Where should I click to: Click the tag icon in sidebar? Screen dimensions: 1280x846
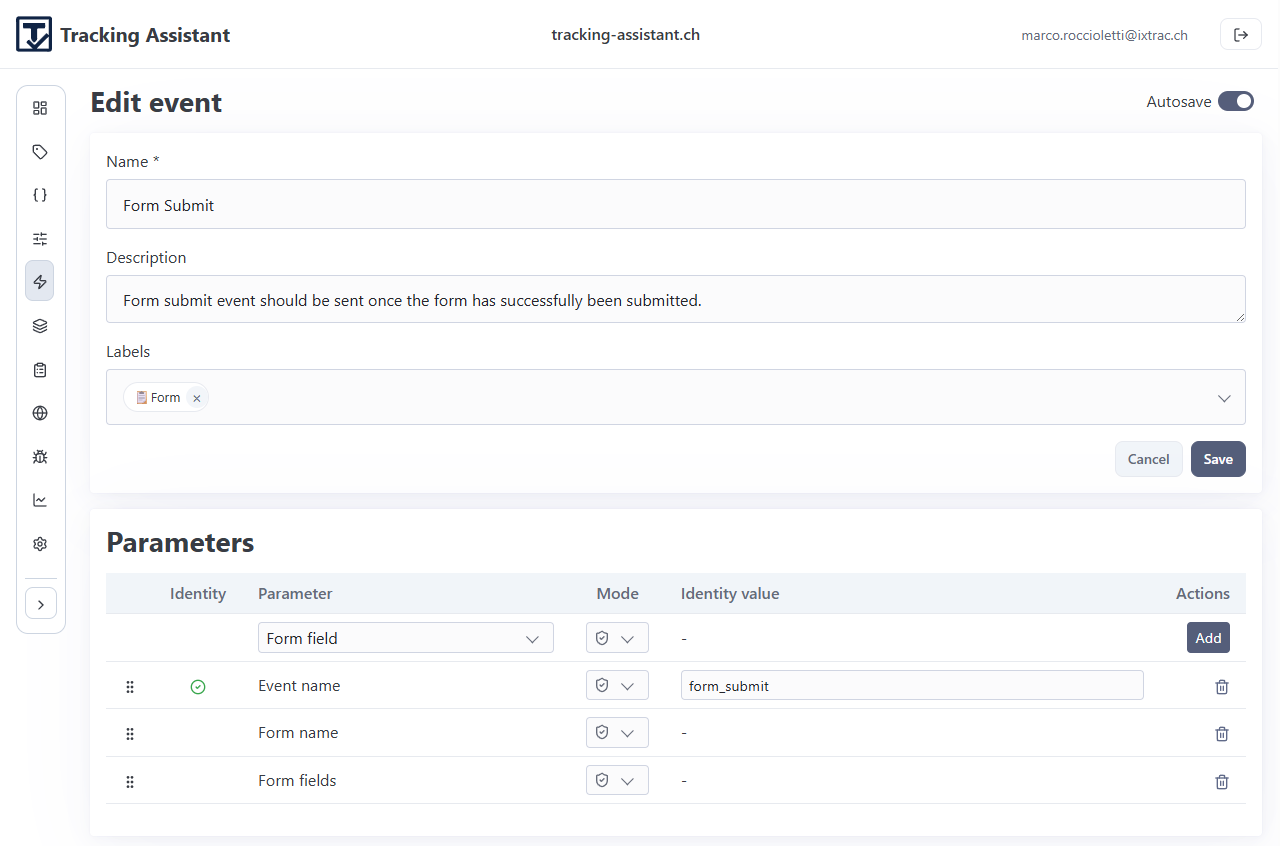tap(40, 152)
